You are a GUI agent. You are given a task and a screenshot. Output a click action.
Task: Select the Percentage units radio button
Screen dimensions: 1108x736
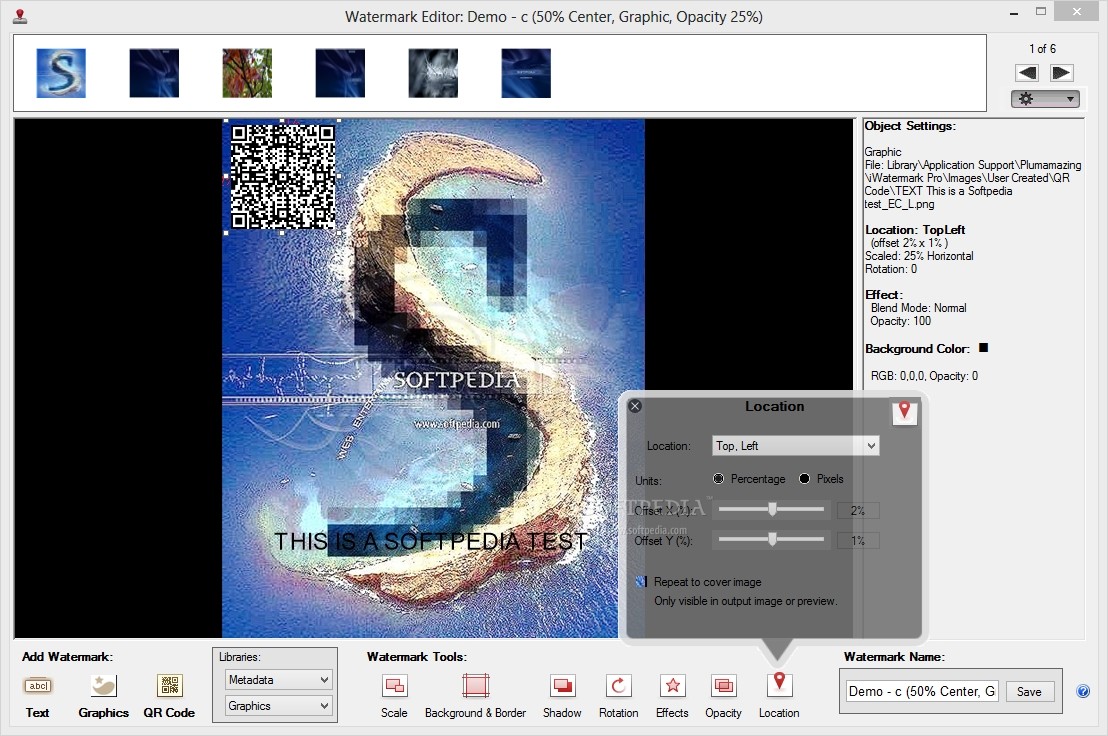click(719, 479)
